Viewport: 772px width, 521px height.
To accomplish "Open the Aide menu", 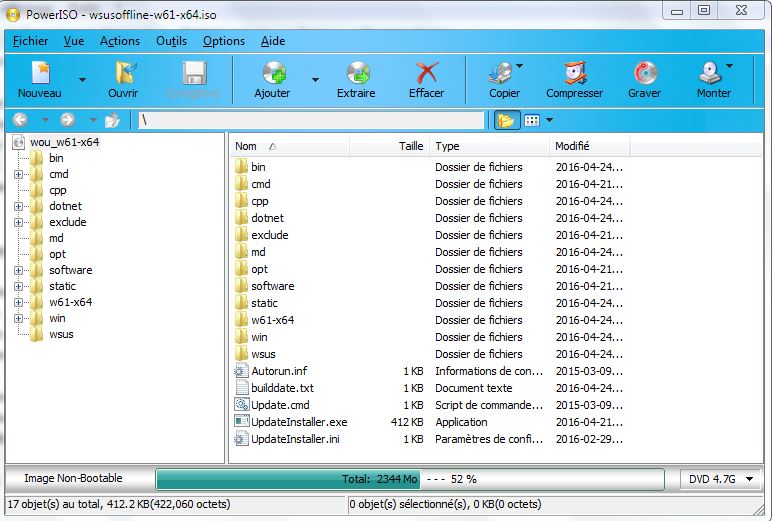I will 273,41.
